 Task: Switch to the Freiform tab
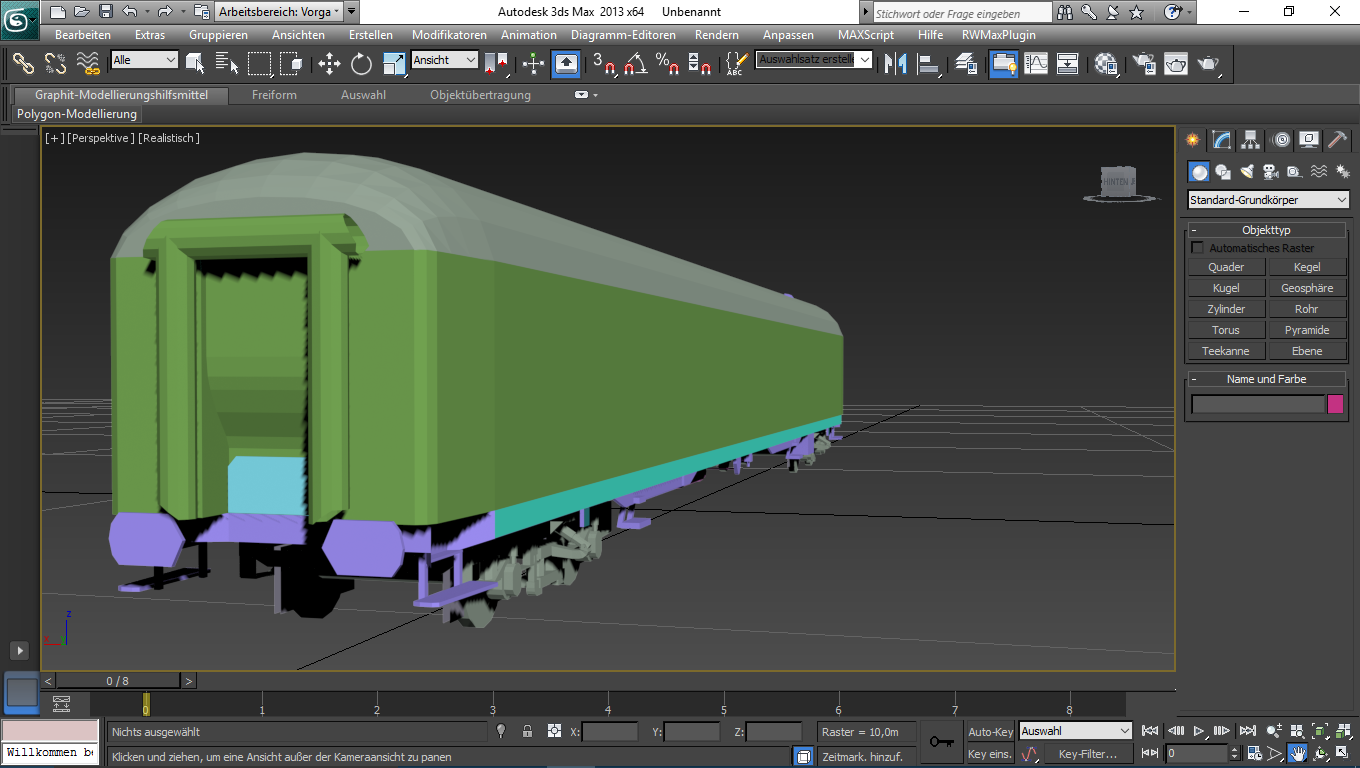(x=274, y=95)
